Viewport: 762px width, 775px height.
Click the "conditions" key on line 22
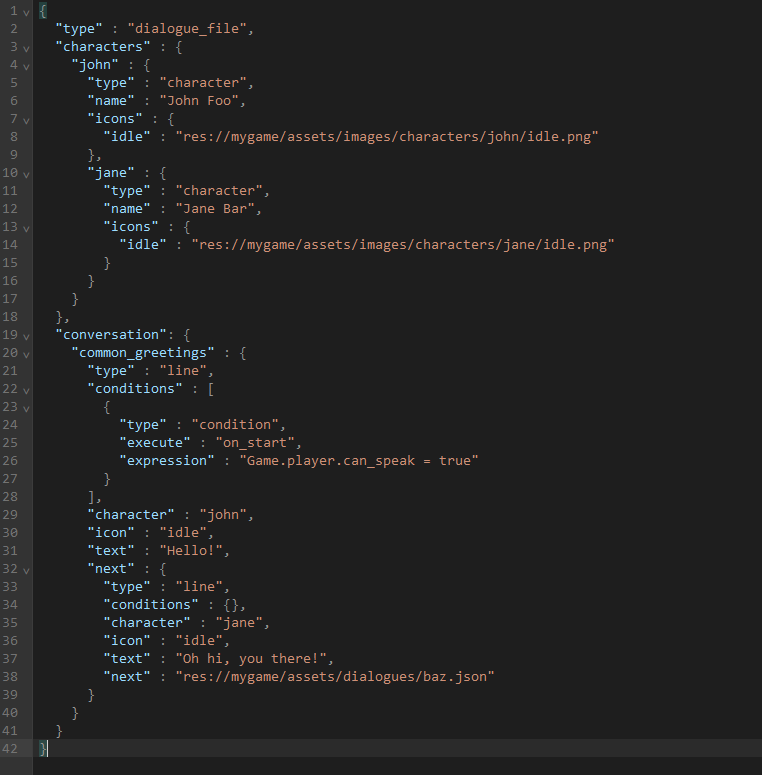[135, 388]
